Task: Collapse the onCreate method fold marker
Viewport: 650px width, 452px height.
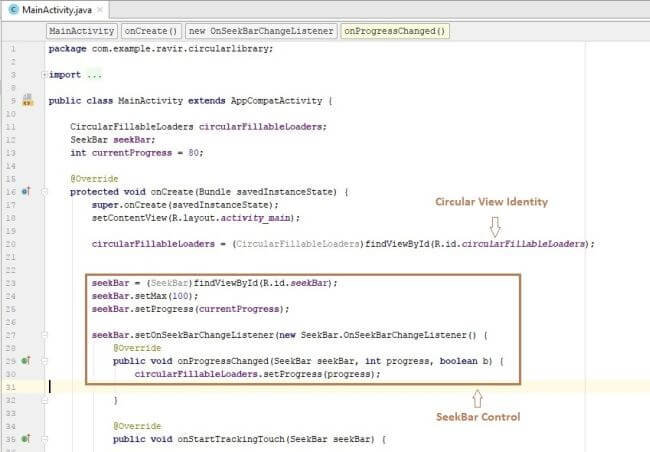Action: coord(44,192)
